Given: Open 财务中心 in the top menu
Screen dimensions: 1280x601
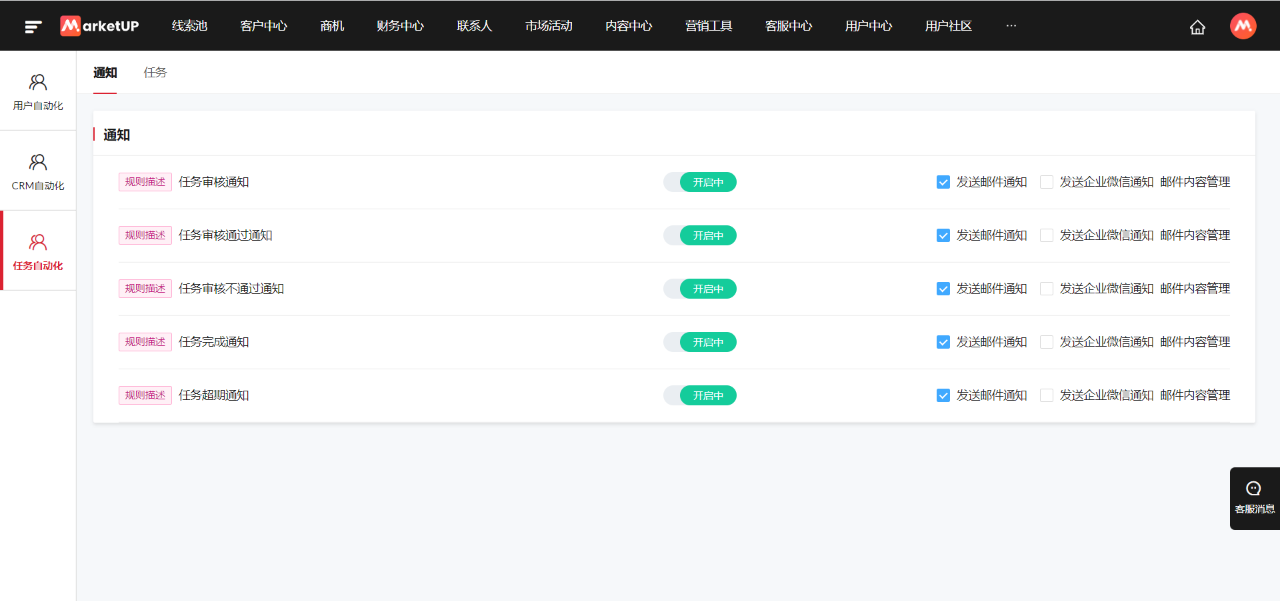Looking at the screenshot, I should [400, 26].
